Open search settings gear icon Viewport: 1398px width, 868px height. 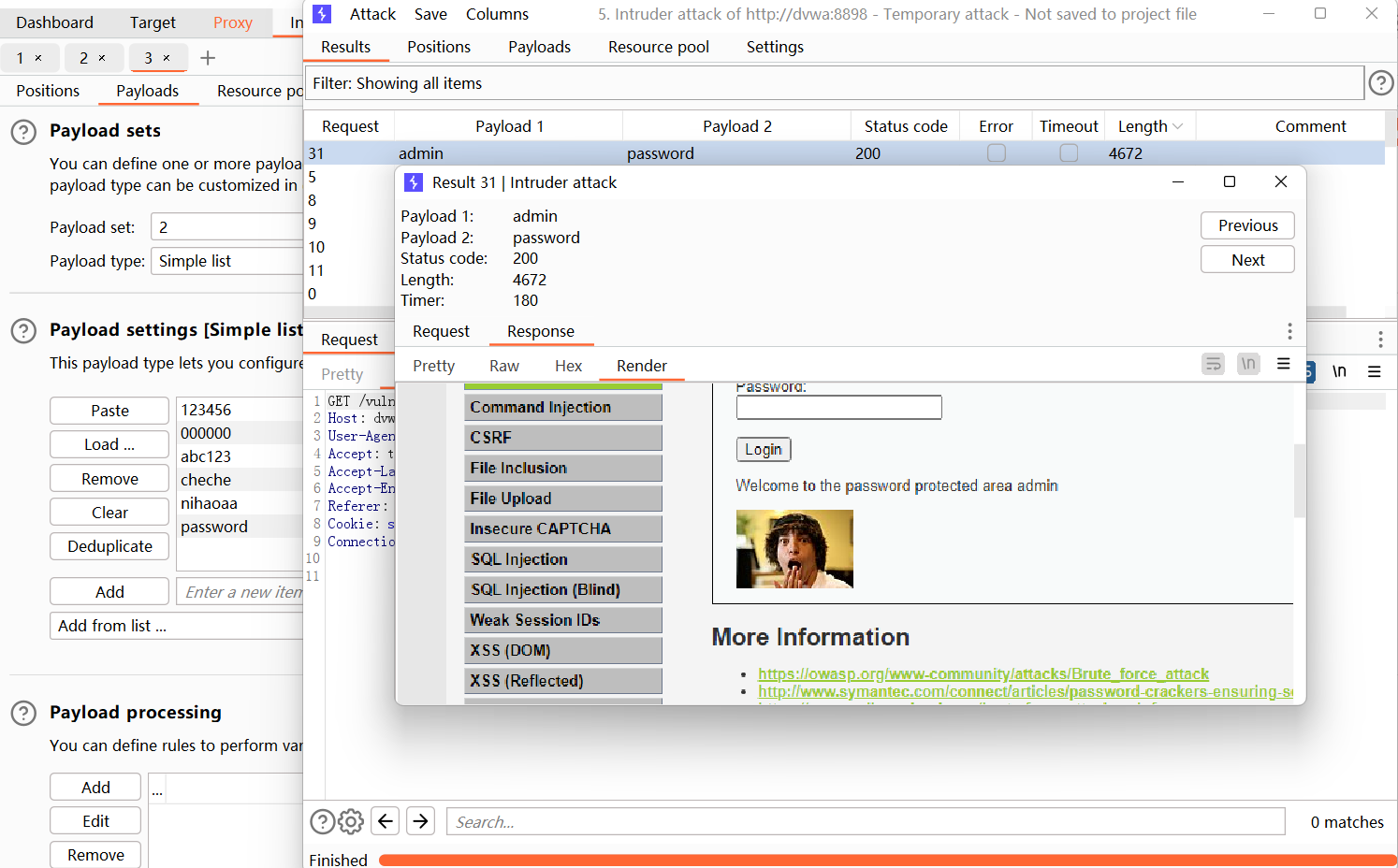351,821
